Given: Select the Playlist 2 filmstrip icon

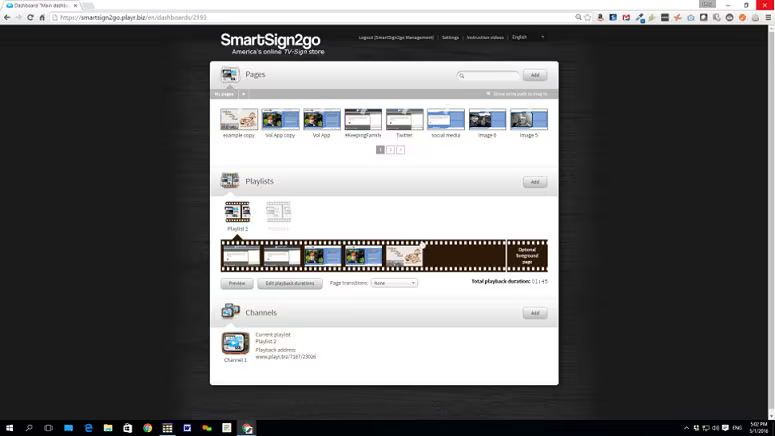Looking at the screenshot, I should [x=237, y=212].
